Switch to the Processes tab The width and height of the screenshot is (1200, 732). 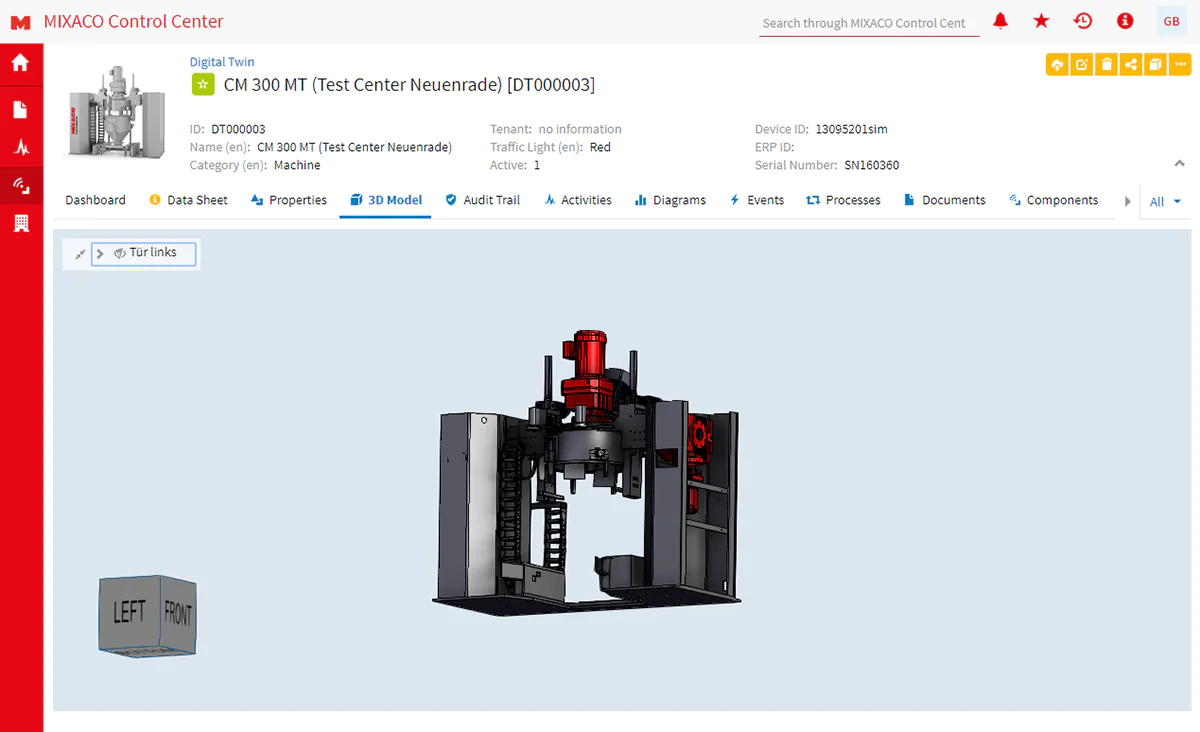(x=843, y=200)
